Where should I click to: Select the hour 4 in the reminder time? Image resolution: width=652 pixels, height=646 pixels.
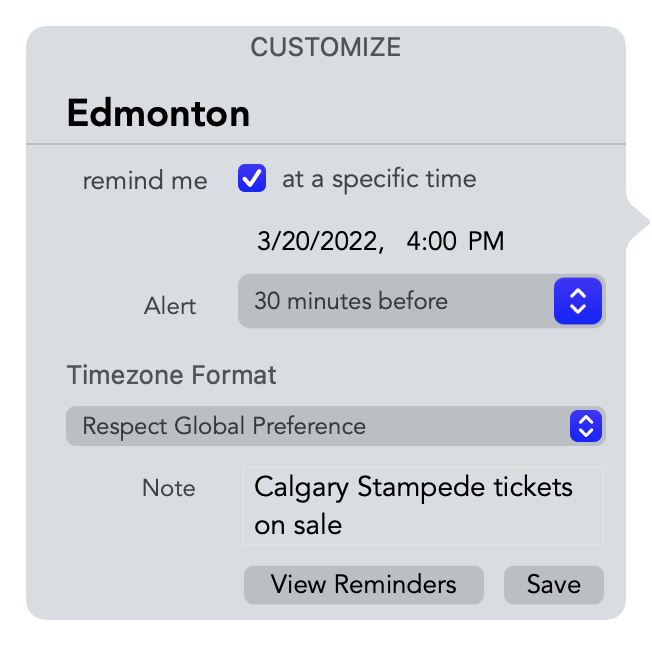click(414, 241)
